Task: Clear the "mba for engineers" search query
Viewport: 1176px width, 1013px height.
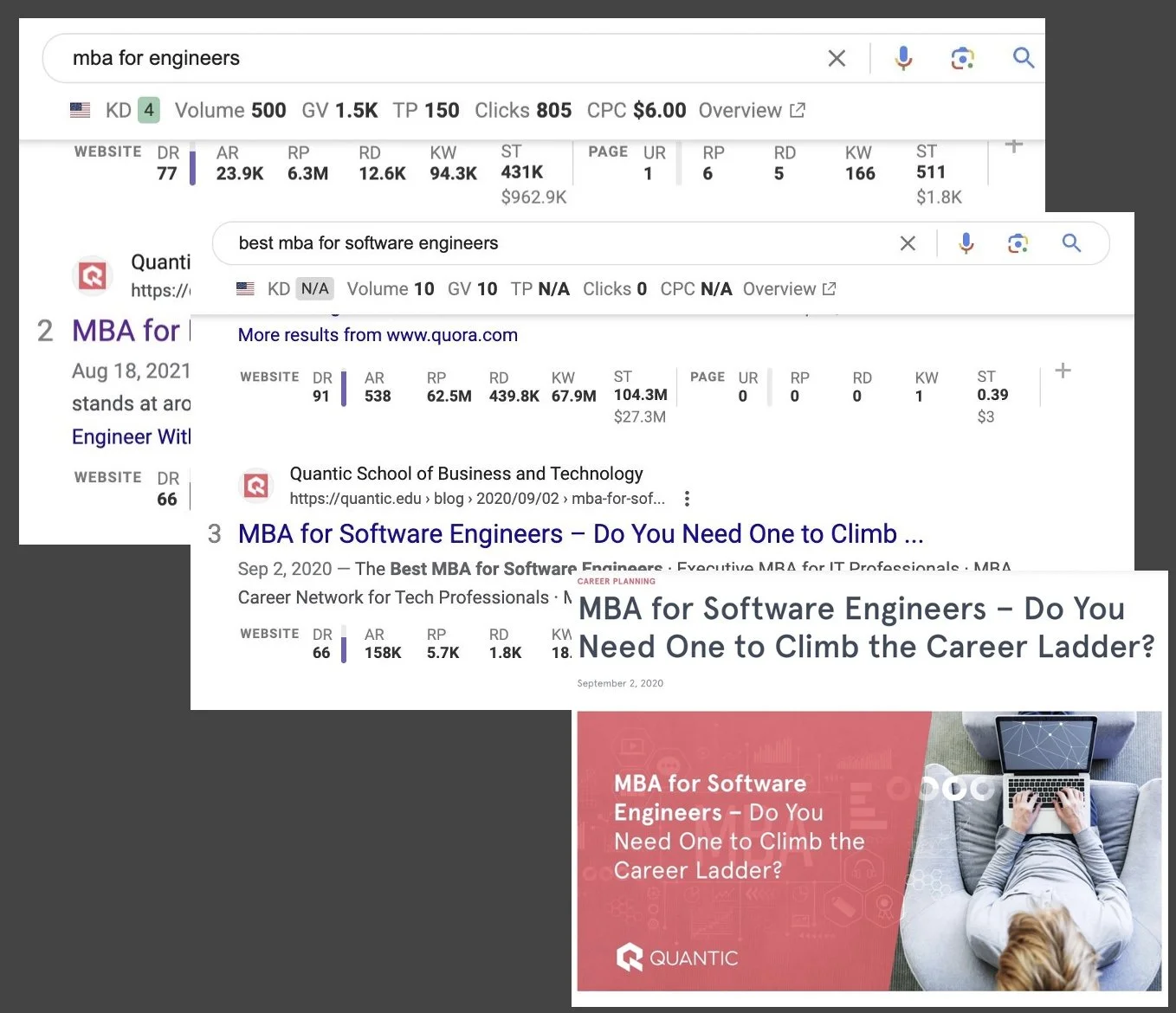Action: point(837,58)
